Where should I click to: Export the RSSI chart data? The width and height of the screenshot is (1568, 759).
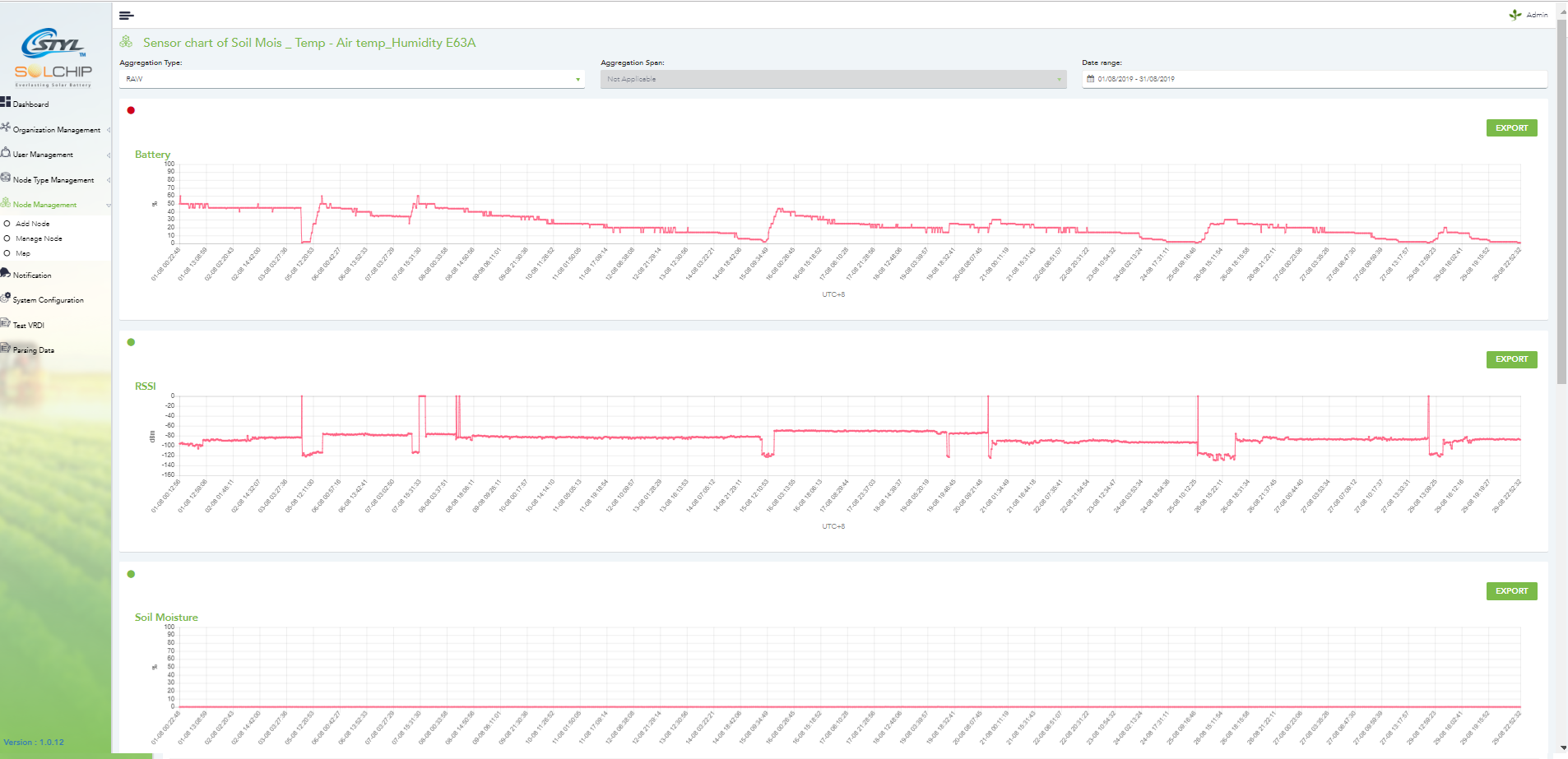coord(1511,359)
